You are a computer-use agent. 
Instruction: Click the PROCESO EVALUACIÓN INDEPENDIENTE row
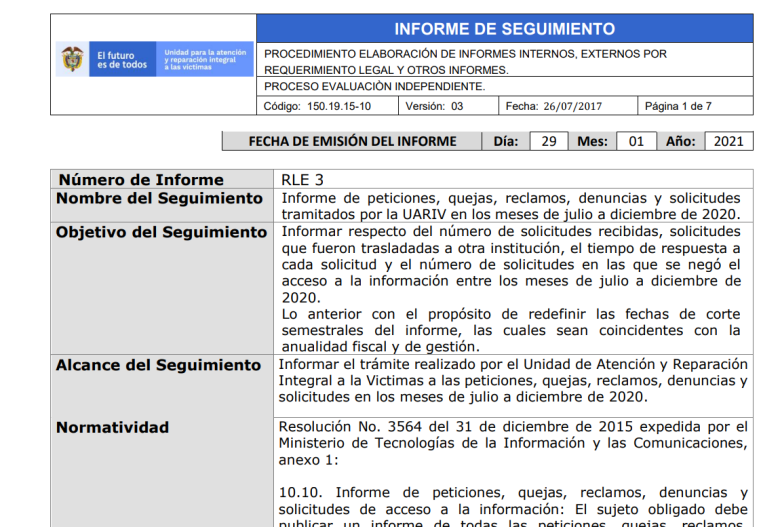(x=504, y=87)
